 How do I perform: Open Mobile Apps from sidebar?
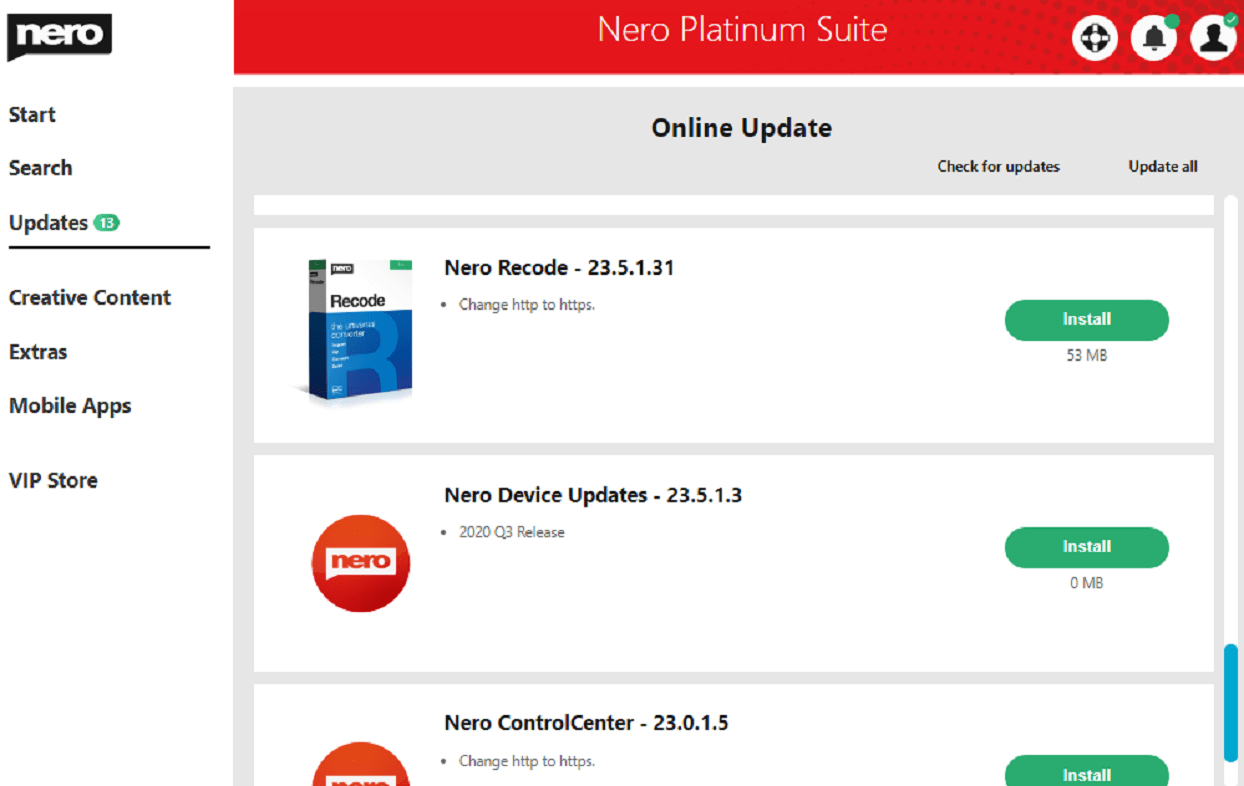70,406
